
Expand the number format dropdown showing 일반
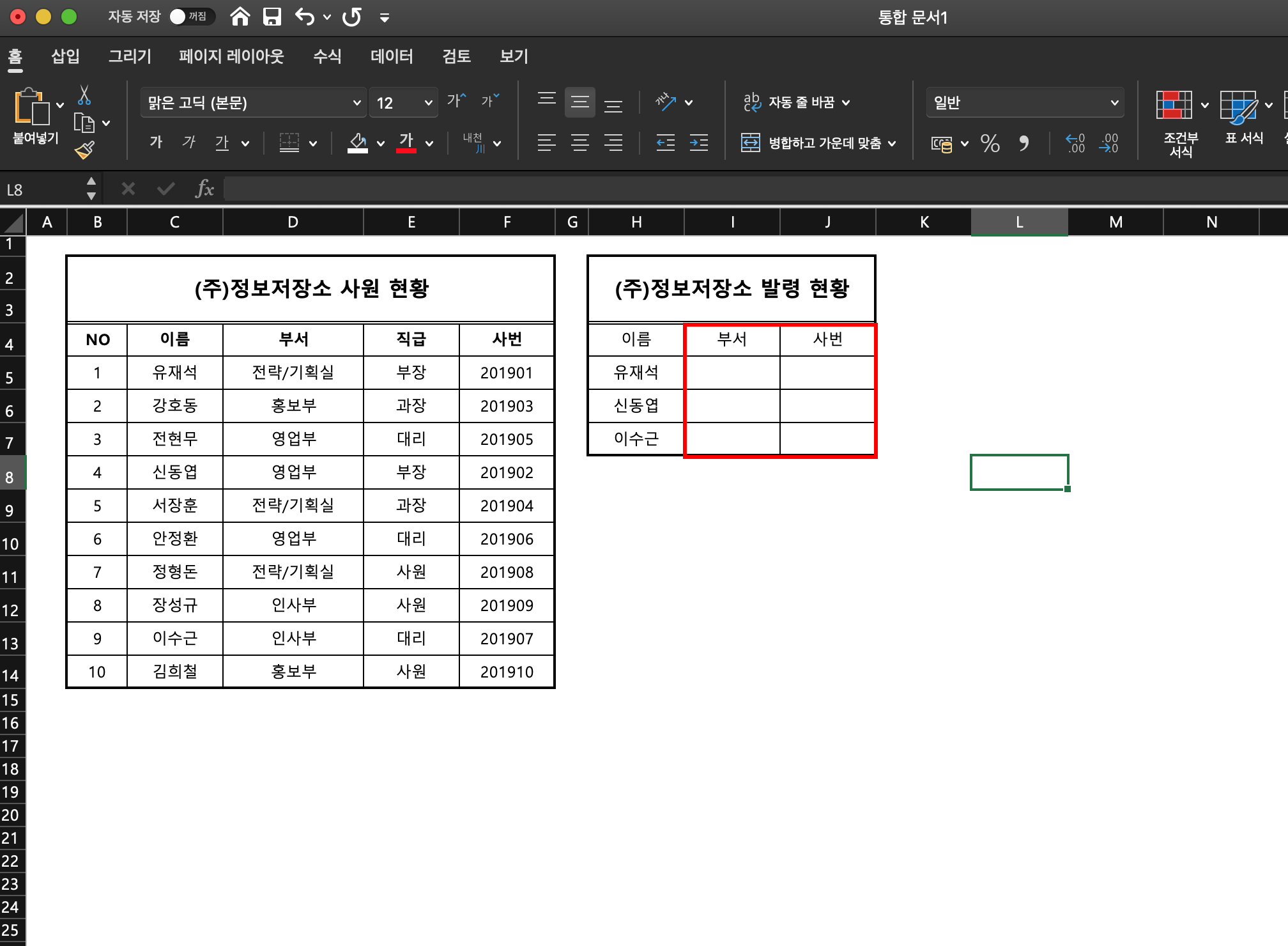[1114, 103]
